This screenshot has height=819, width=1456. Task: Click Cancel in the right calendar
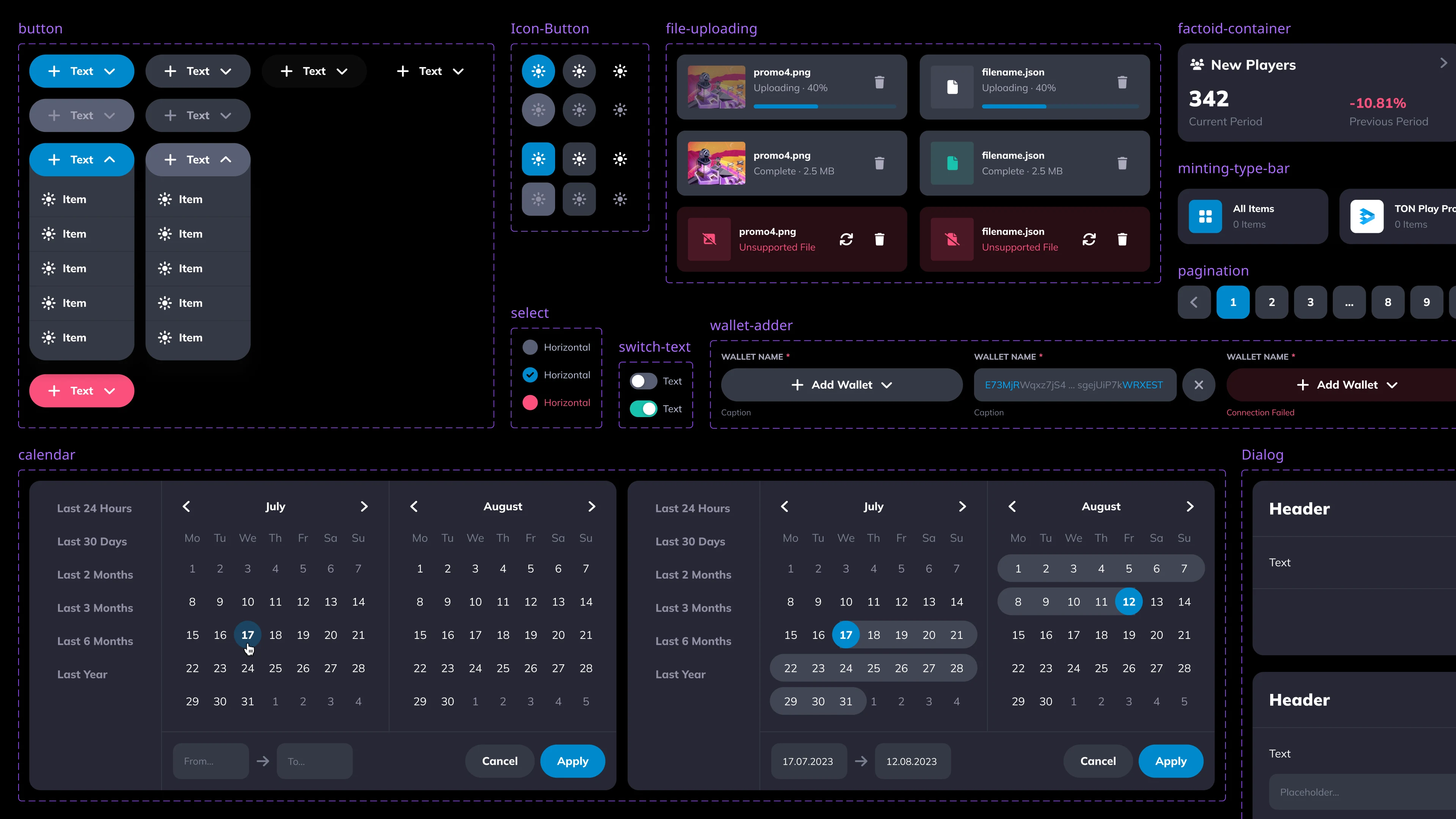tap(1098, 761)
